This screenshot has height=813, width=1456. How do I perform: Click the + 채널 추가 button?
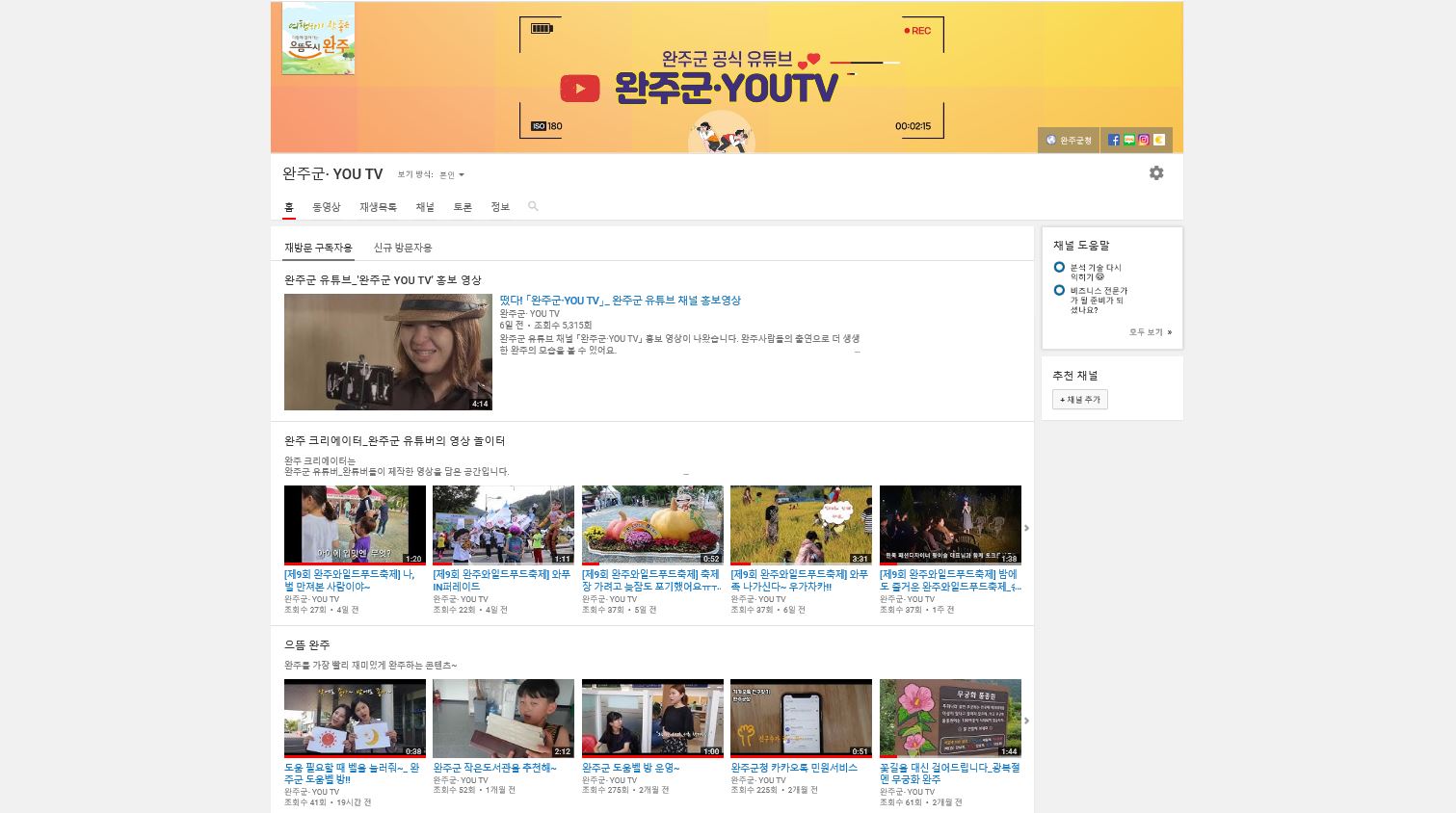(x=1080, y=400)
